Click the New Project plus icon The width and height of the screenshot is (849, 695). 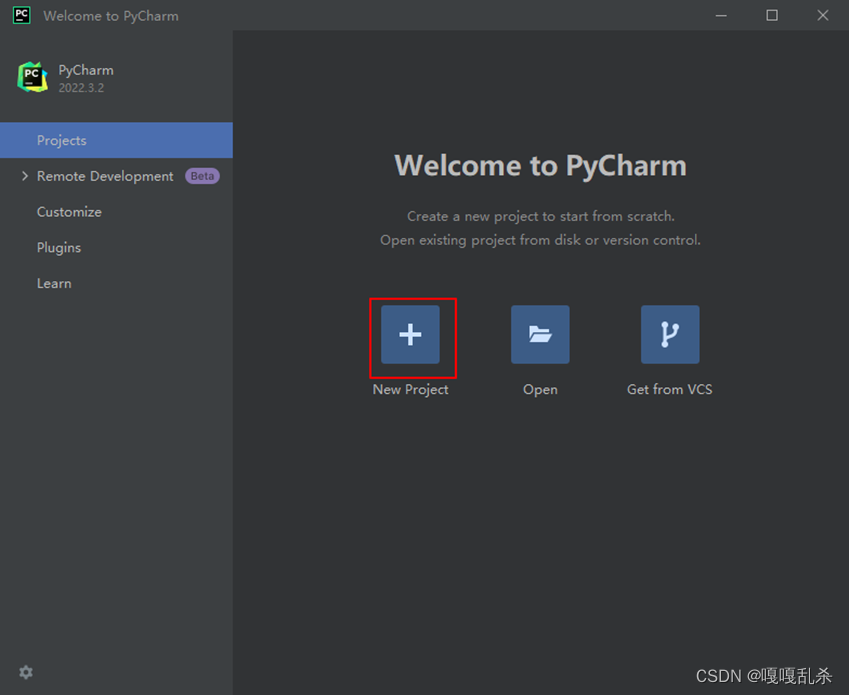click(410, 334)
